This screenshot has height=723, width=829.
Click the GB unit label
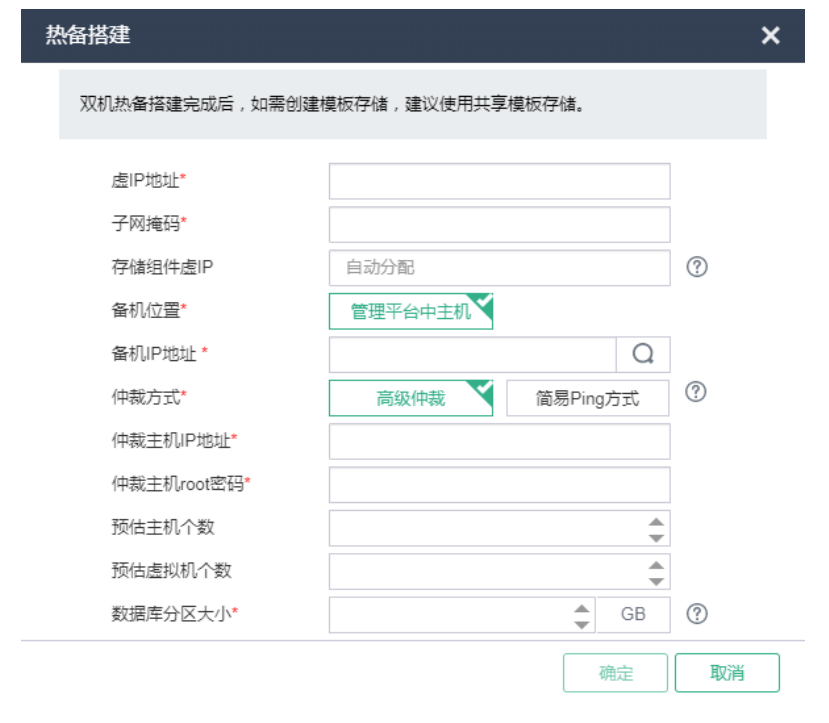point(633,614)
